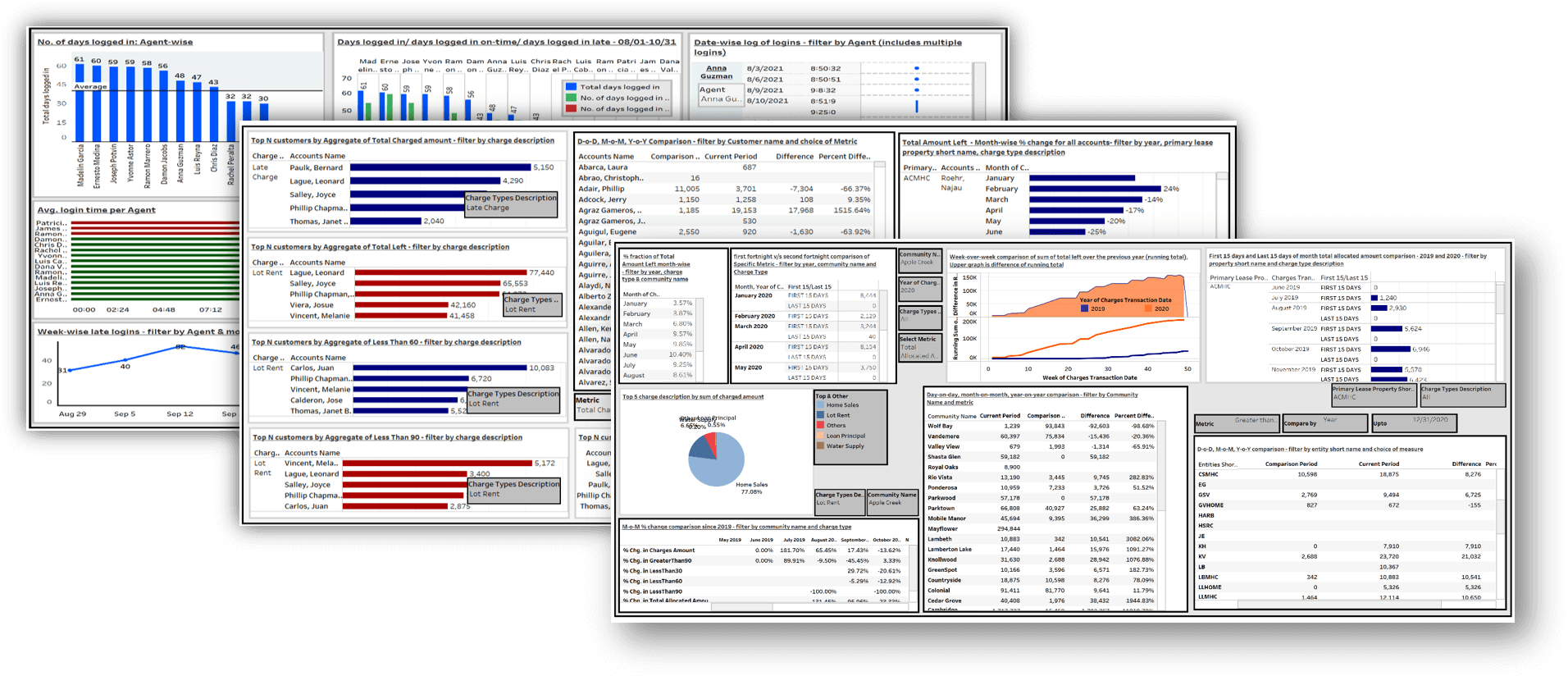
Task: Open the Metric Greater than dropdown
Action: (1237, 423)
